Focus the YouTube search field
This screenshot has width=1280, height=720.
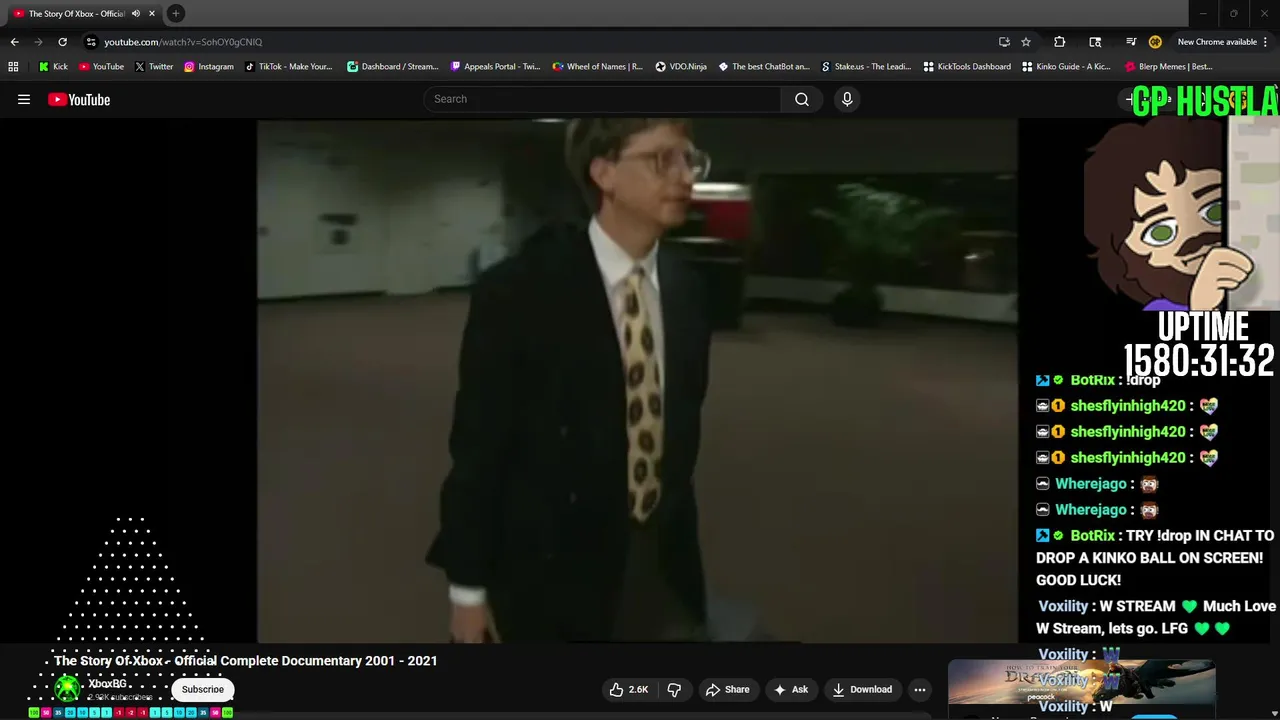(x=603, y=99)
